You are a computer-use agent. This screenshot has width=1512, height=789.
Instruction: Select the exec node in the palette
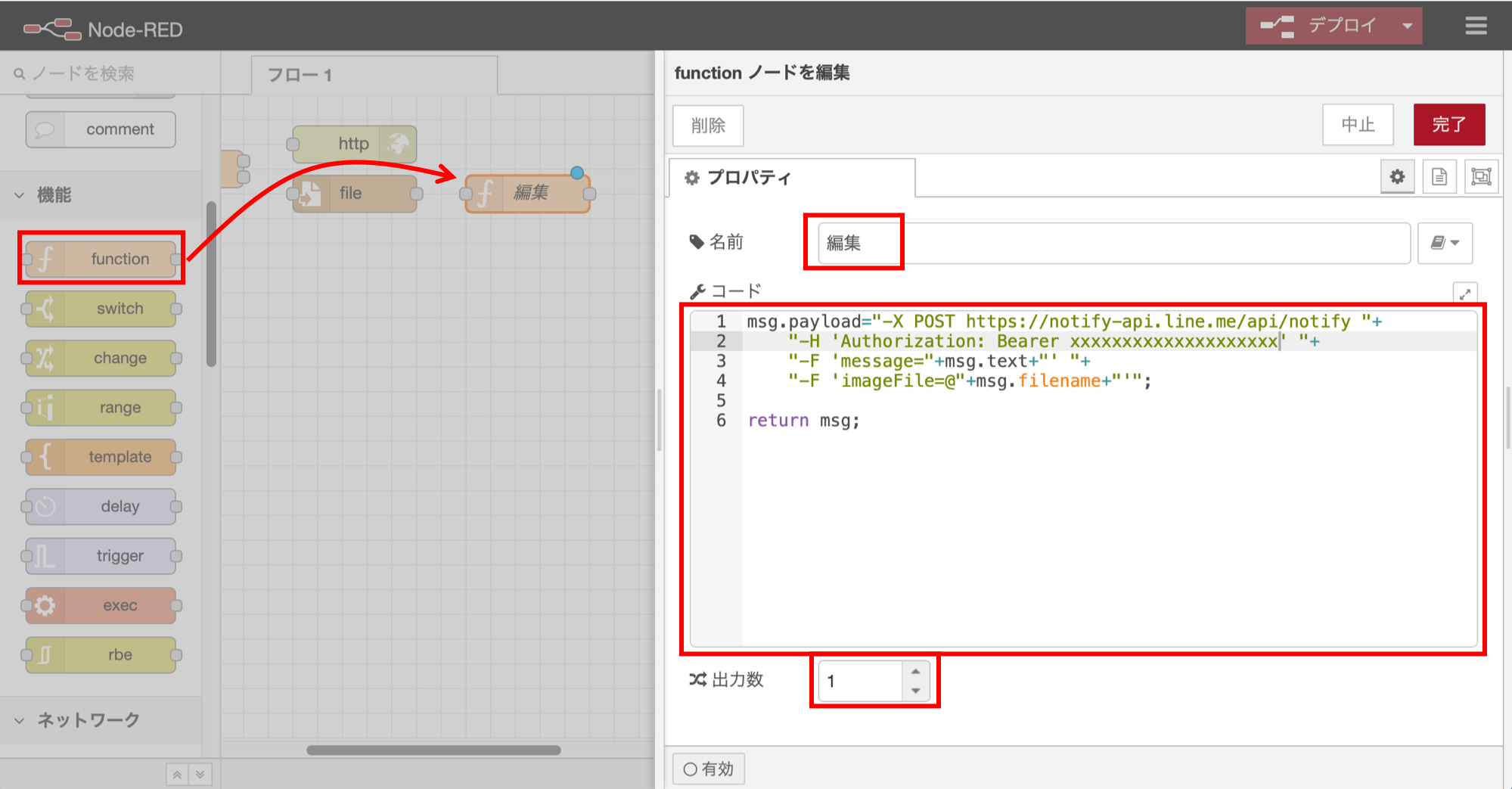click(101, 604)
